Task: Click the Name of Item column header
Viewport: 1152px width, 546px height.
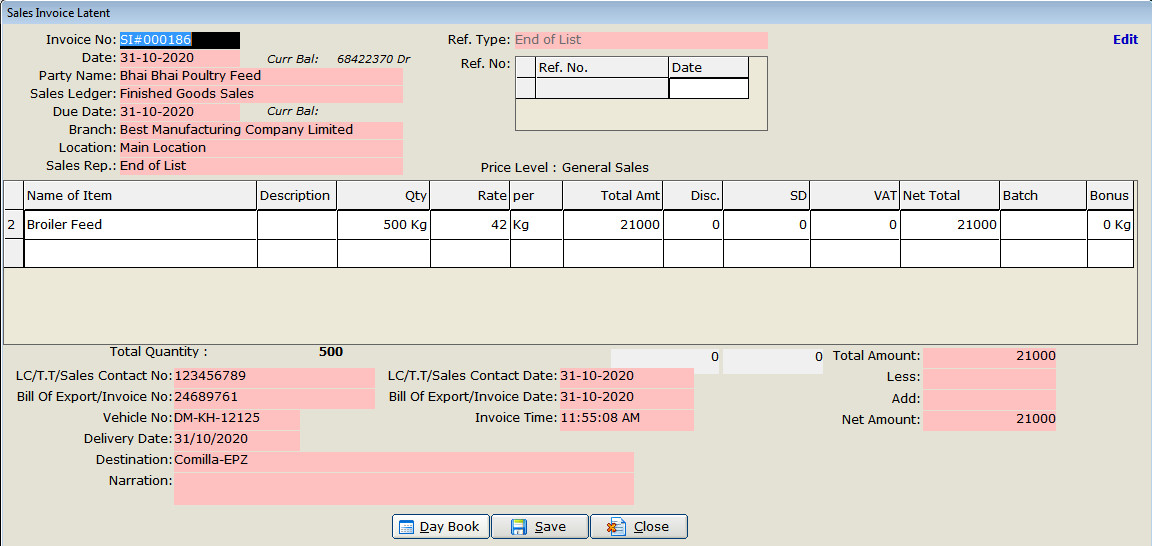Action: coord(140,195)
